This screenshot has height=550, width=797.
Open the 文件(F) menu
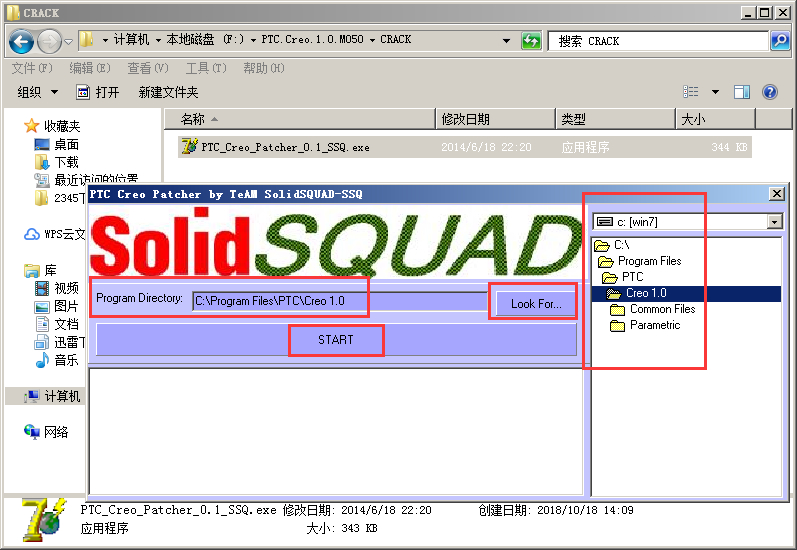tap(32, 68)
